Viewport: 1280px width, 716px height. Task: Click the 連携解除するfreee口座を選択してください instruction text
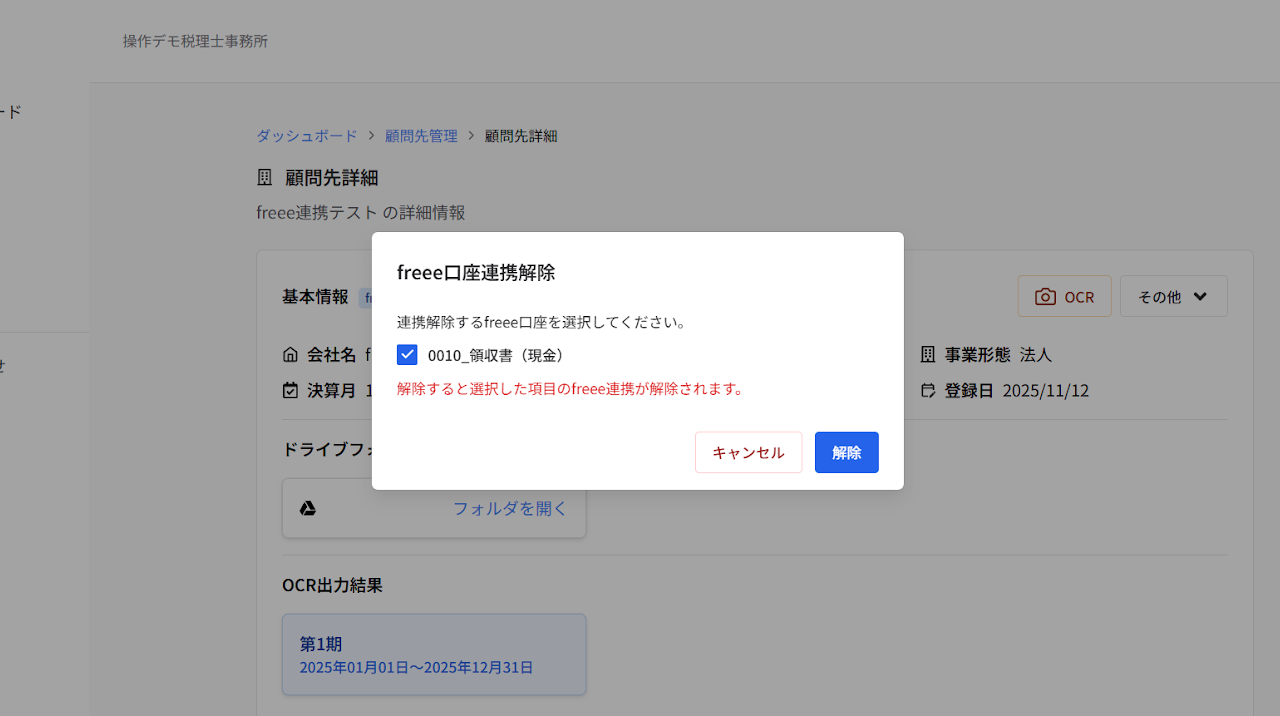(541, 323)
